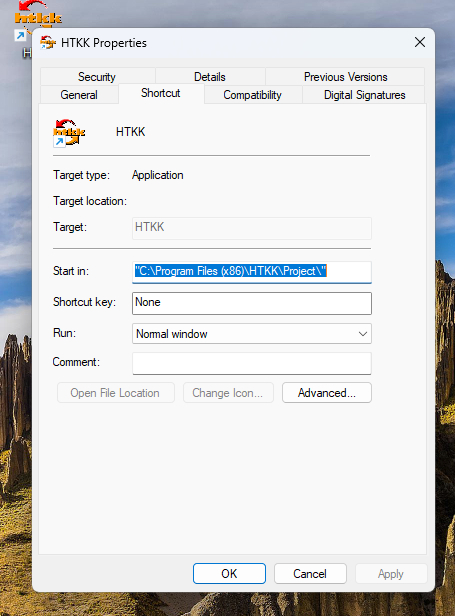Click the disabled Target field
Viewport: 455px width, 616px height.
click(x=252, y=228)
